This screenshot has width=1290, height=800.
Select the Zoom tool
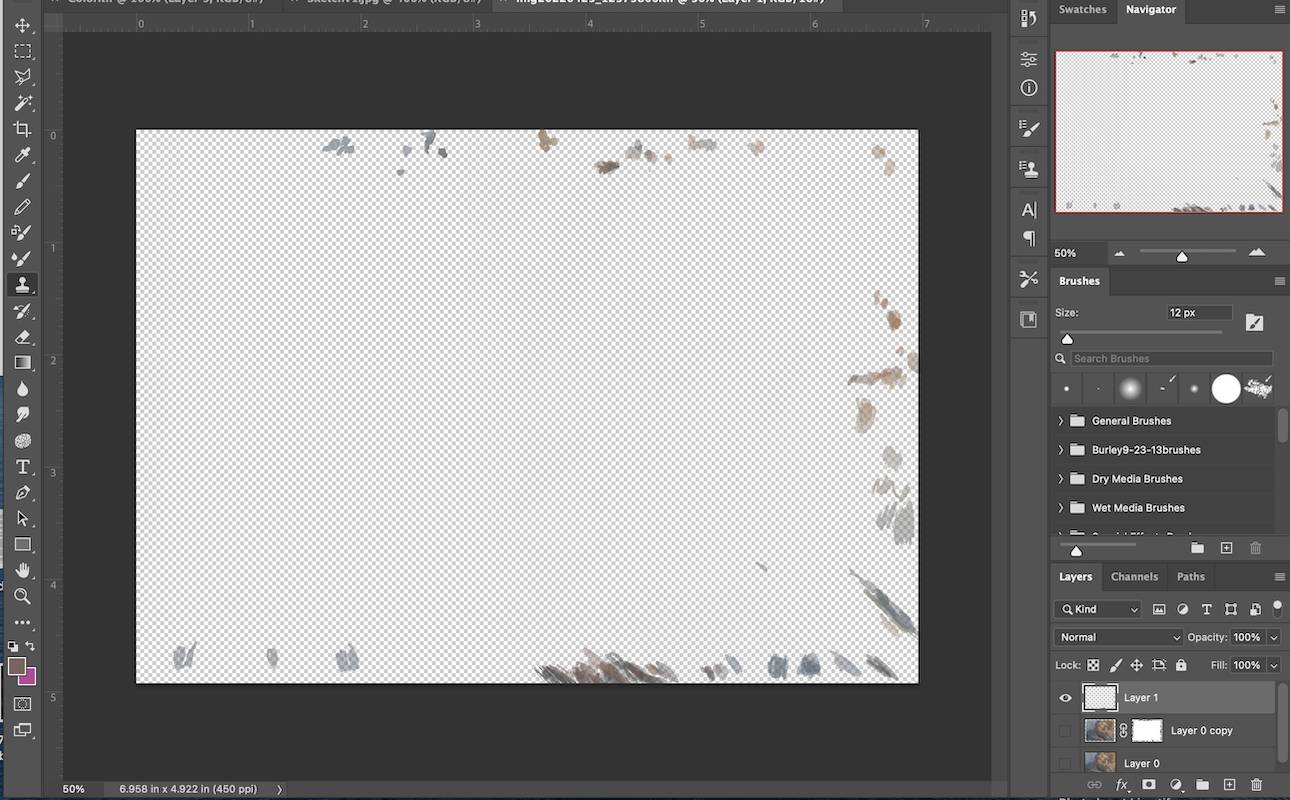22,597
